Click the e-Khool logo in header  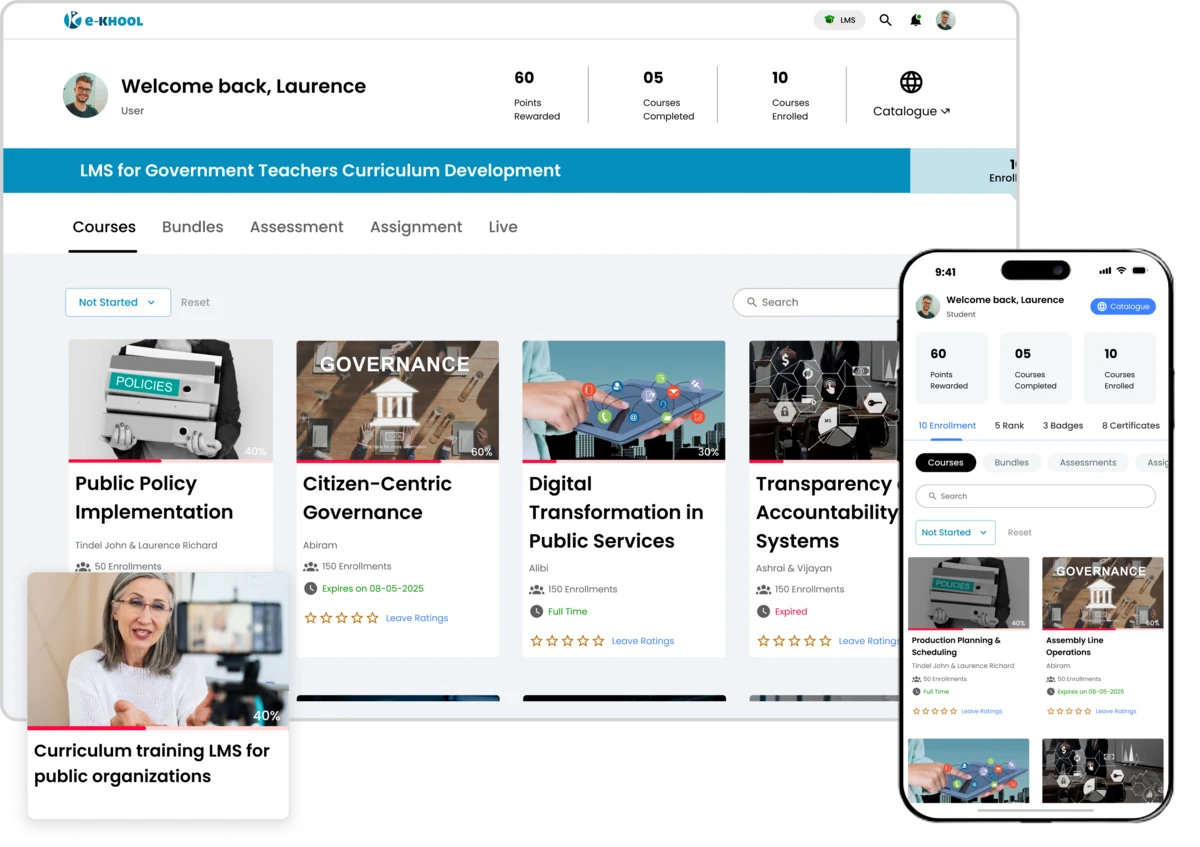103,20
